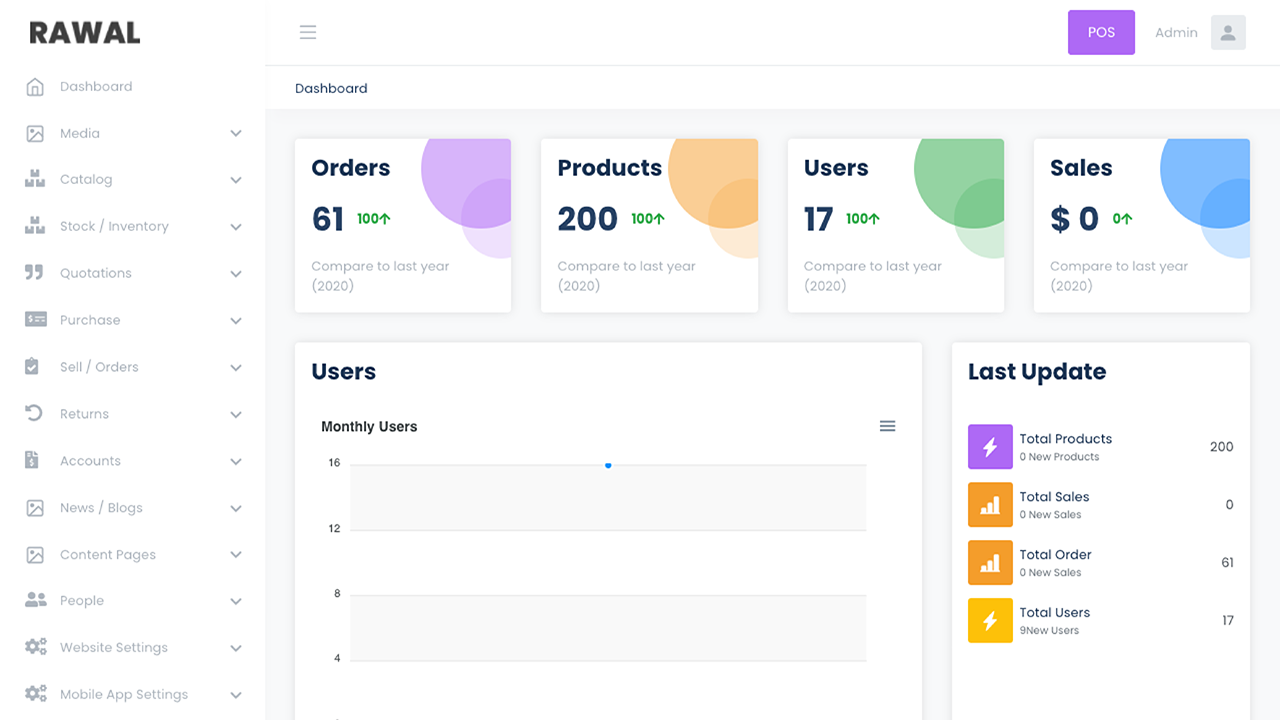This screenshot has height=720, width=1280.
Task: Click the Admin user avatar icon
Action: [x=1228, y=32]
